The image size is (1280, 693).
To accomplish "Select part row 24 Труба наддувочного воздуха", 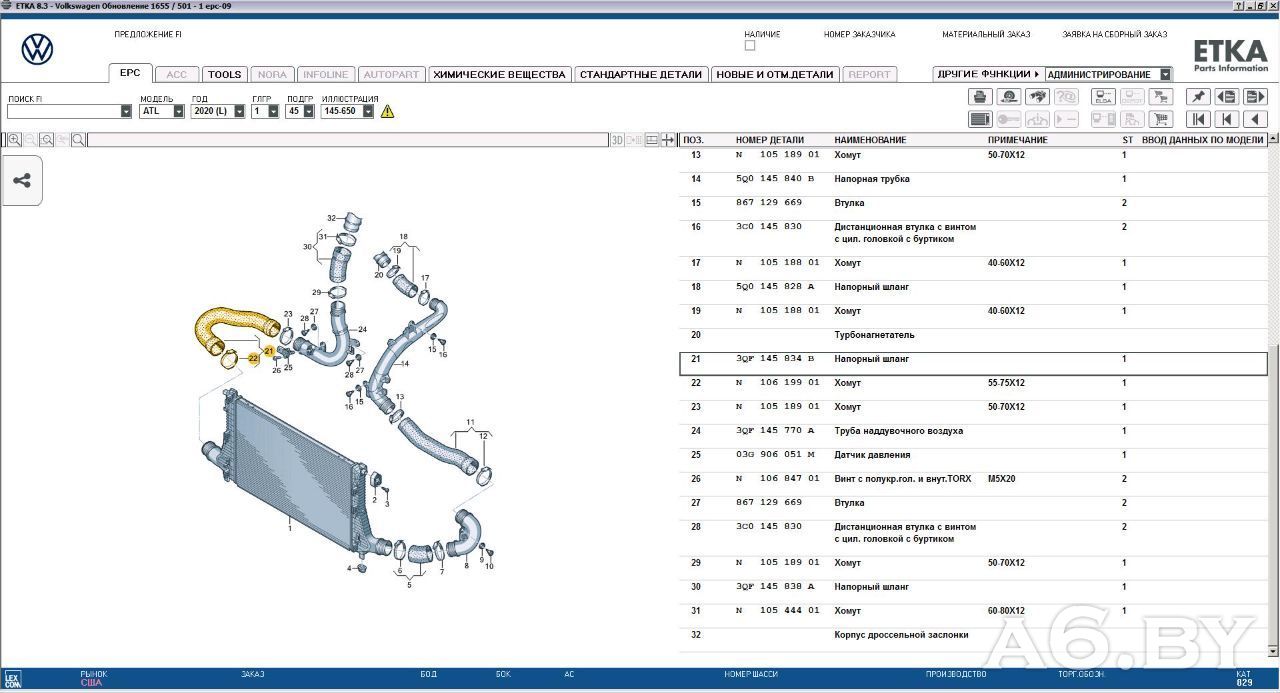I will (x=972, y=431).
